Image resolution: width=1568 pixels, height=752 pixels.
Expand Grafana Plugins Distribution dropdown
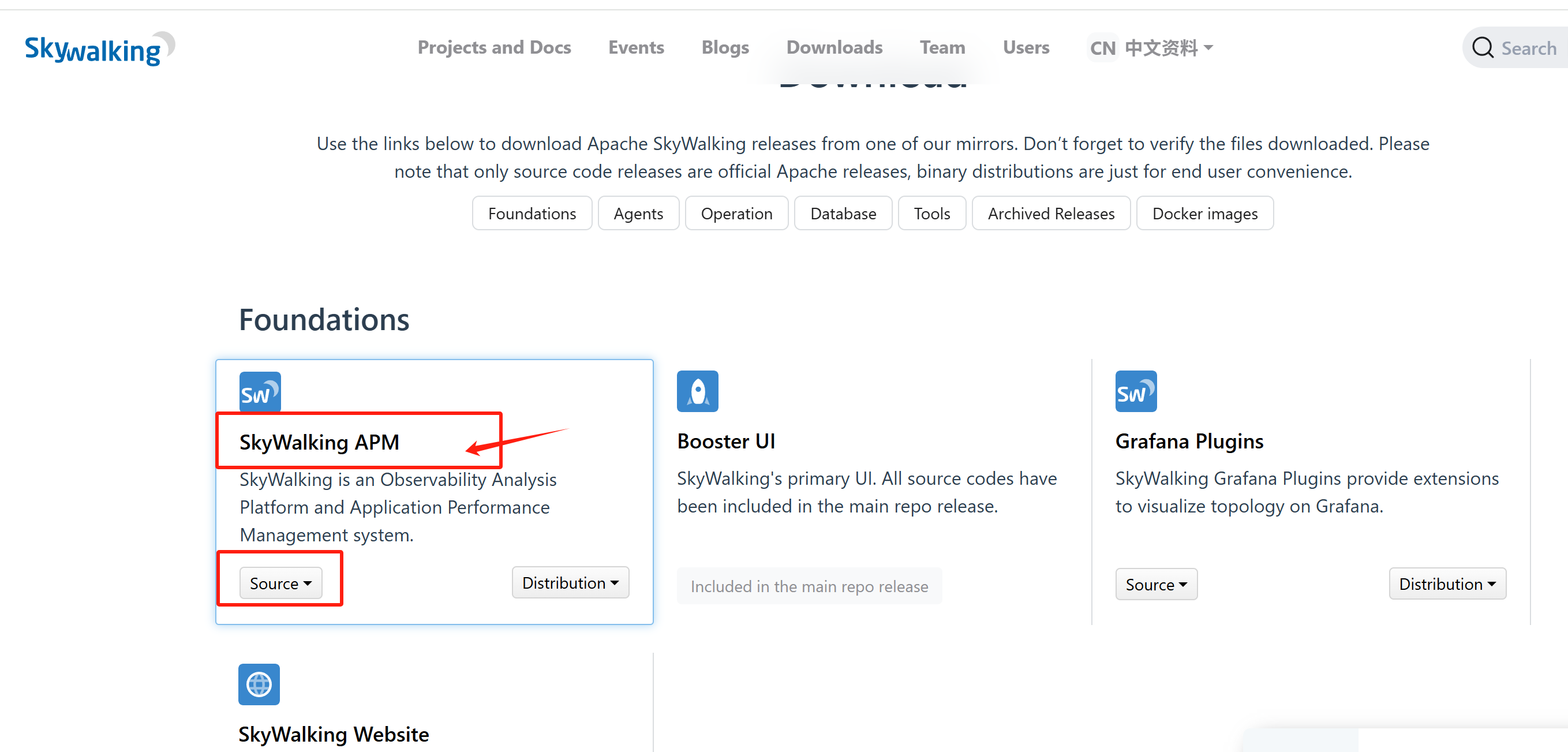(x=1446, y=584)
